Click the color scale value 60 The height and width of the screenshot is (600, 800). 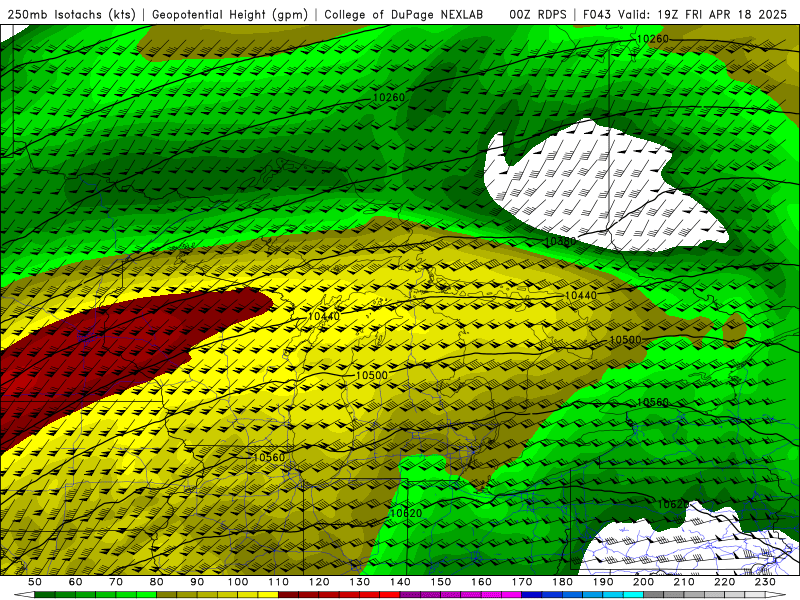coord(76,582)
